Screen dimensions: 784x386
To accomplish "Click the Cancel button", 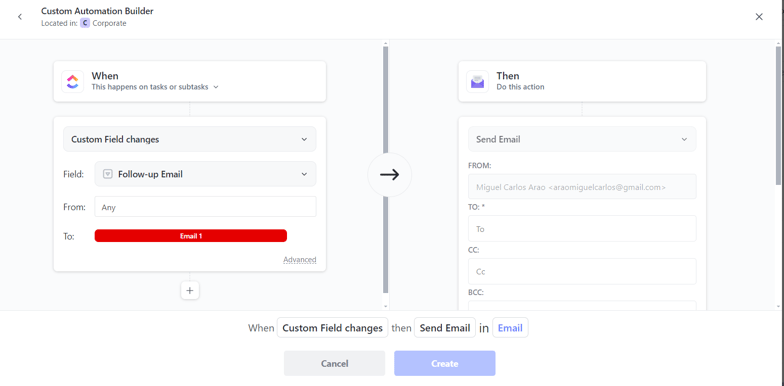I will tap(334, 364).
